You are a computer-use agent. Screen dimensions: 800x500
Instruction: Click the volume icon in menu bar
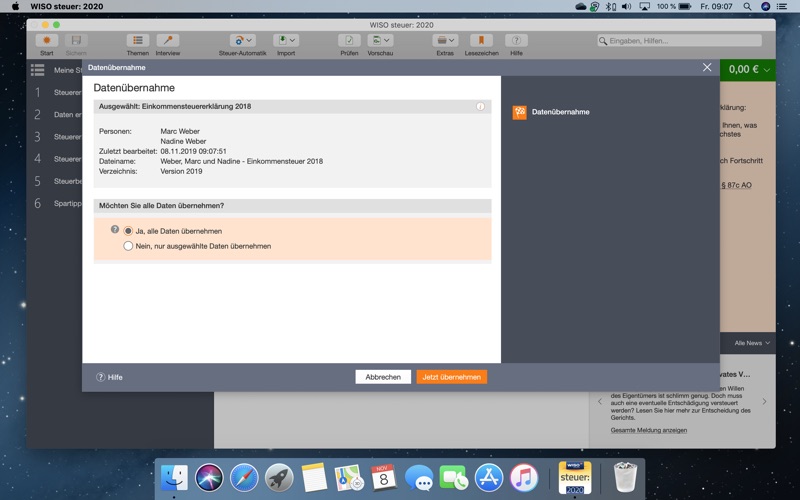click(x=627, y=6)
